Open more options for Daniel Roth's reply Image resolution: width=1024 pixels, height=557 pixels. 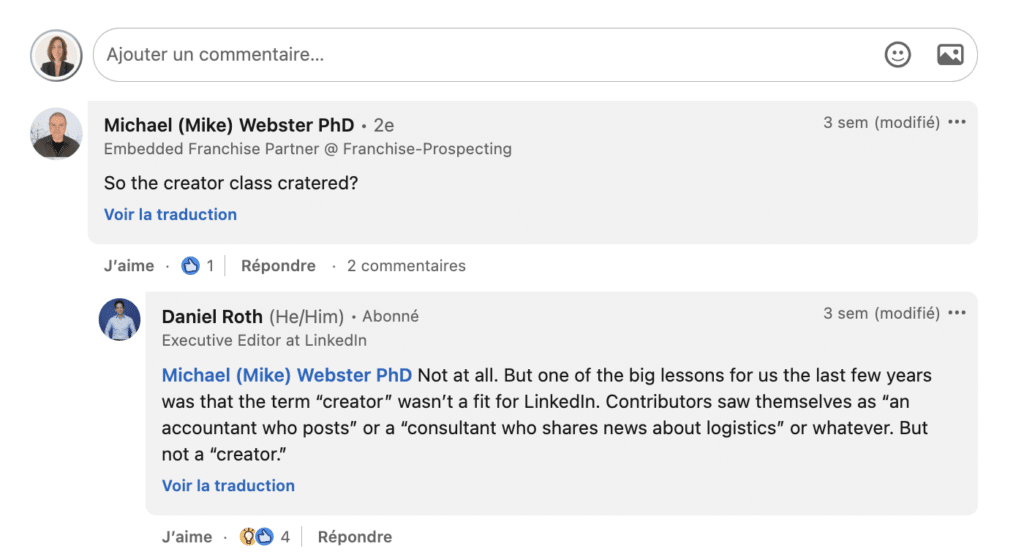pos(957,314)
